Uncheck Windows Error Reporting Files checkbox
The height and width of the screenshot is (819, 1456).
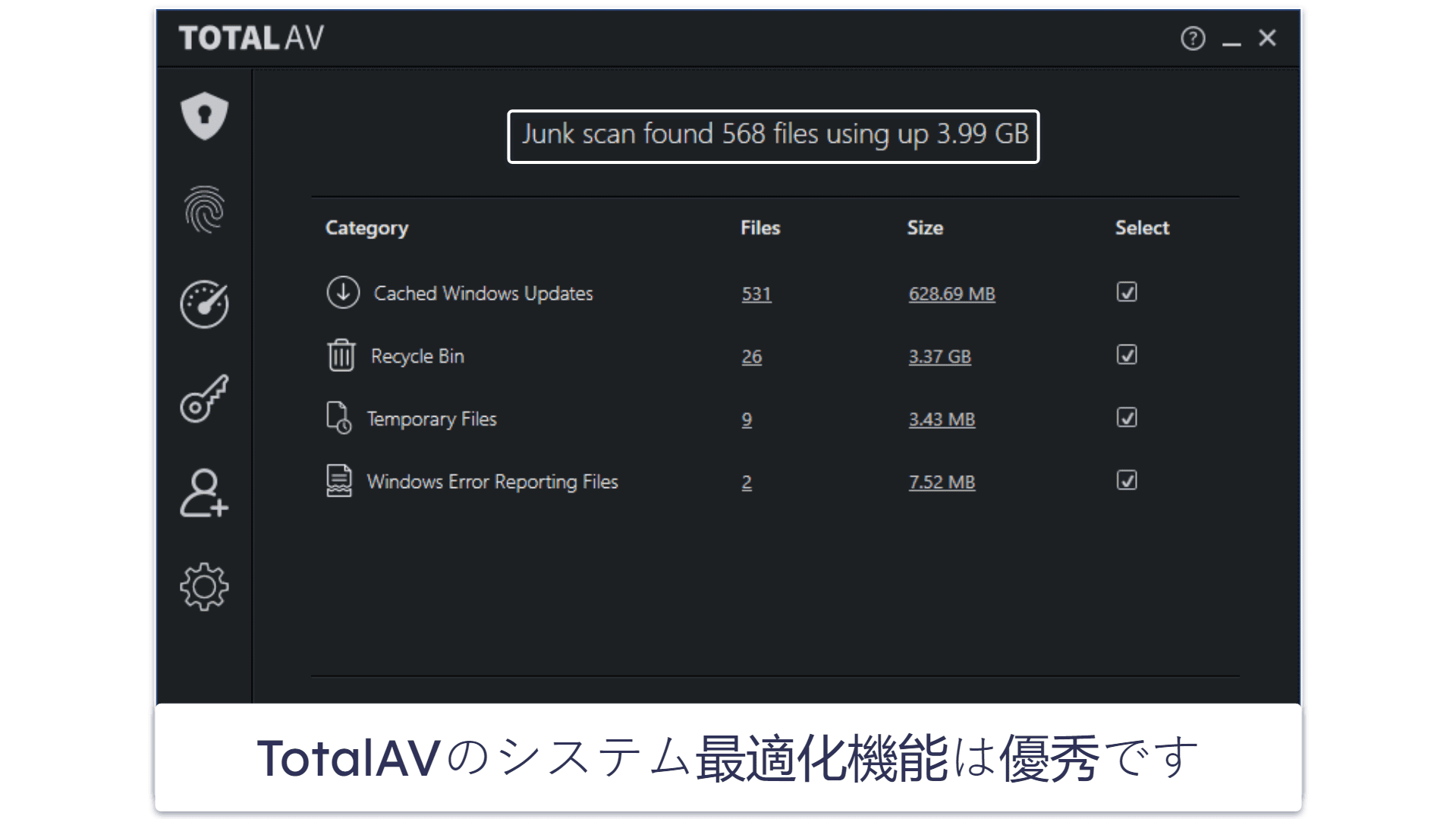1127,480
